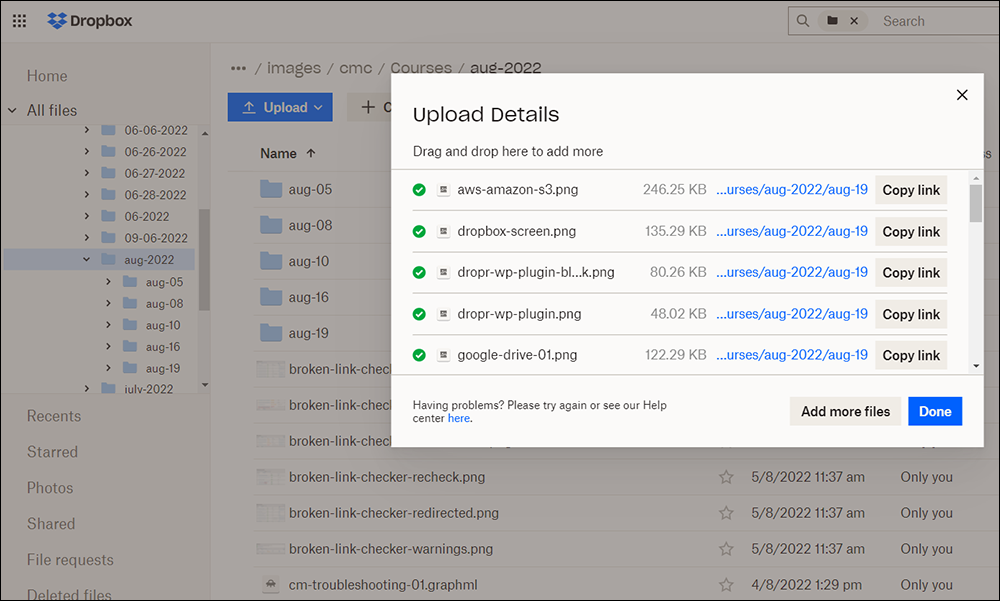Copy link for google-drive-01.png

coord(911,355)
